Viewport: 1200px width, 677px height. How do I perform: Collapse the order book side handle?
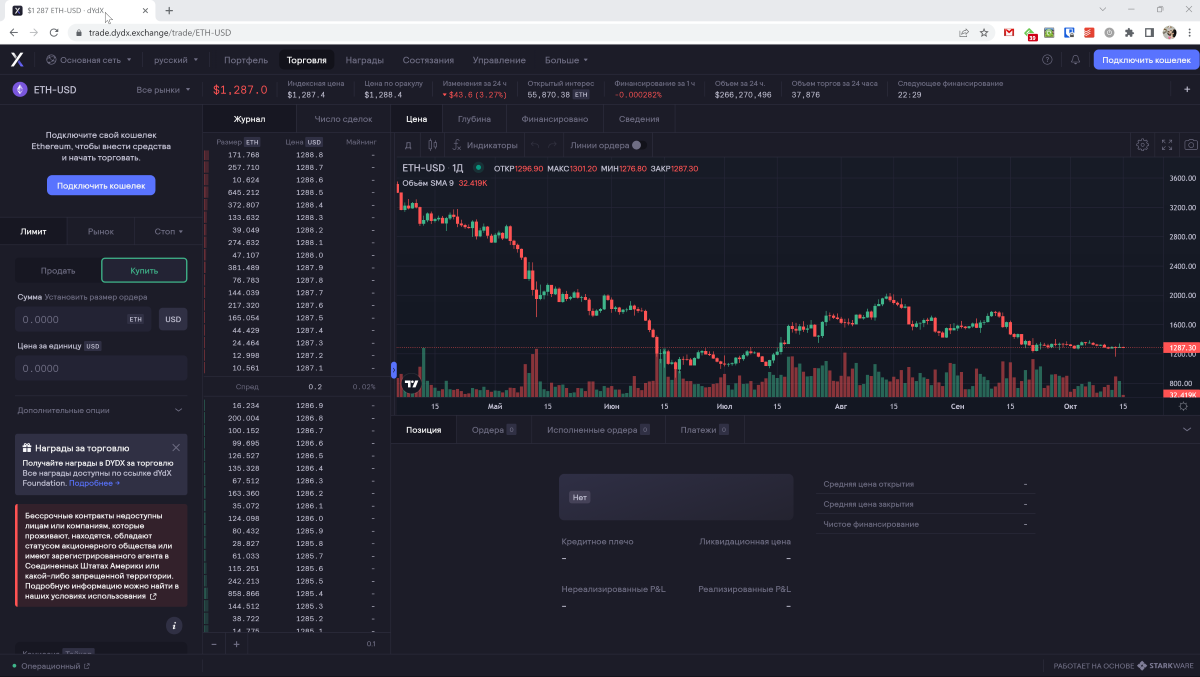pos(394,370)
